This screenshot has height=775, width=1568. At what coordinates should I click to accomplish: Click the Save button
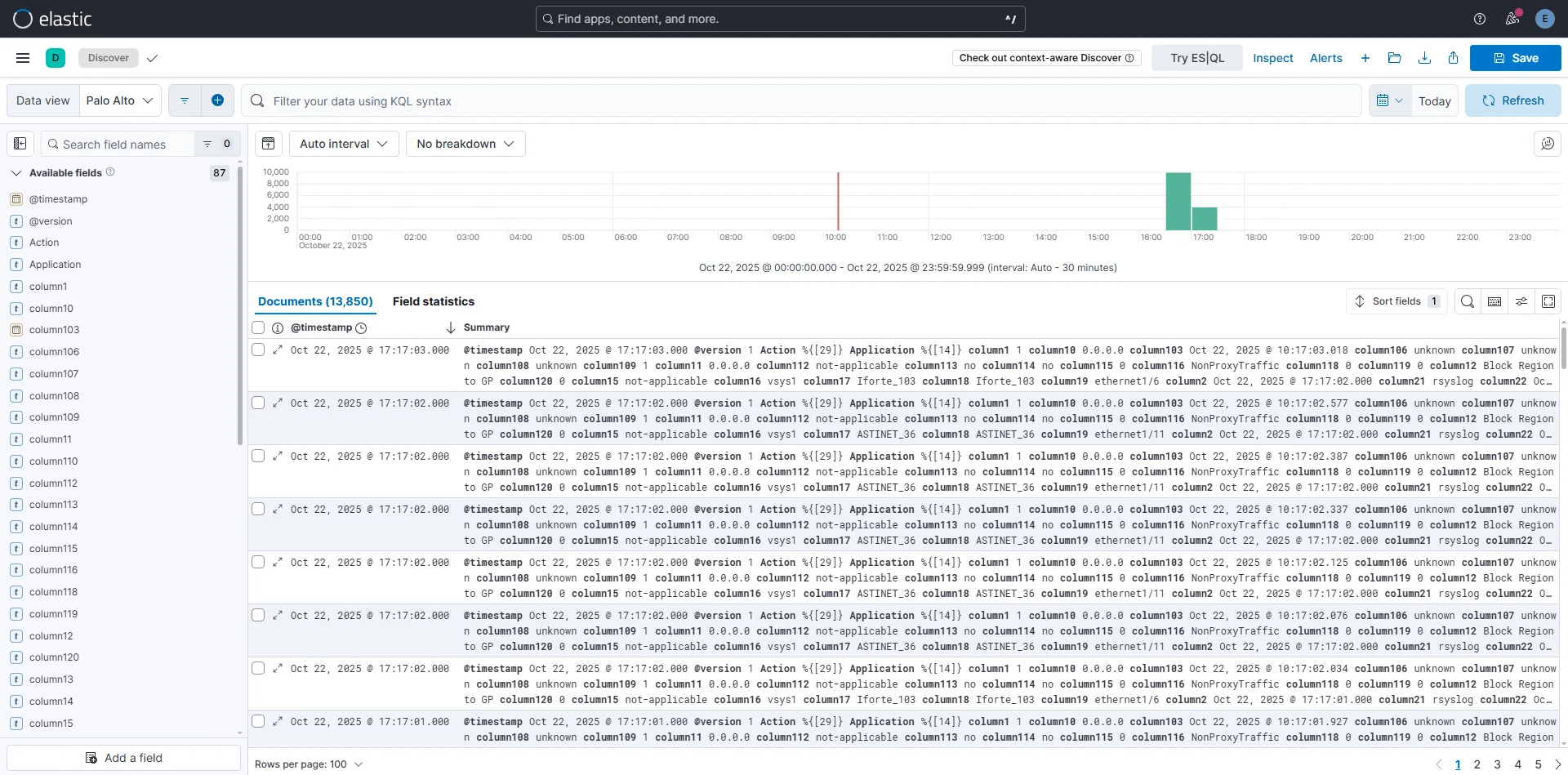tap(1516, 58)
